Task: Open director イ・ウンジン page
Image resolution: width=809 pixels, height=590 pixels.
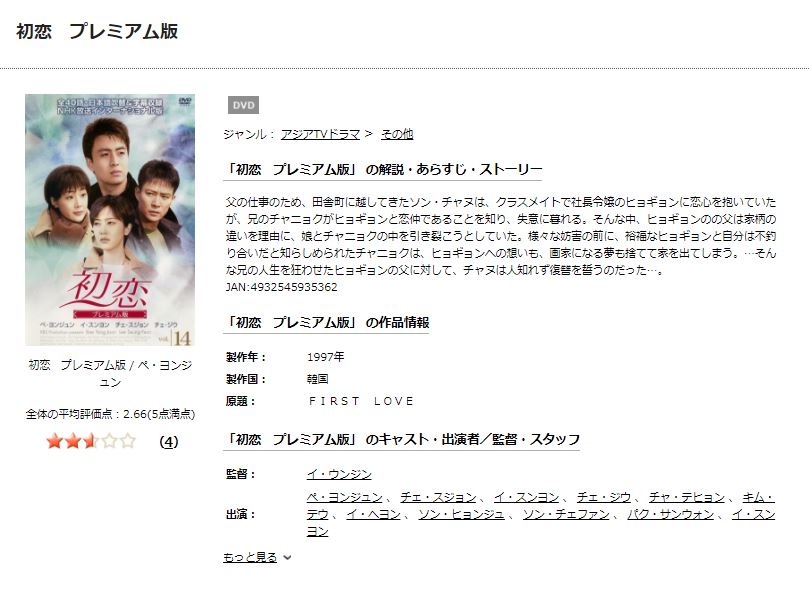Action: click(x=339, y=474)
